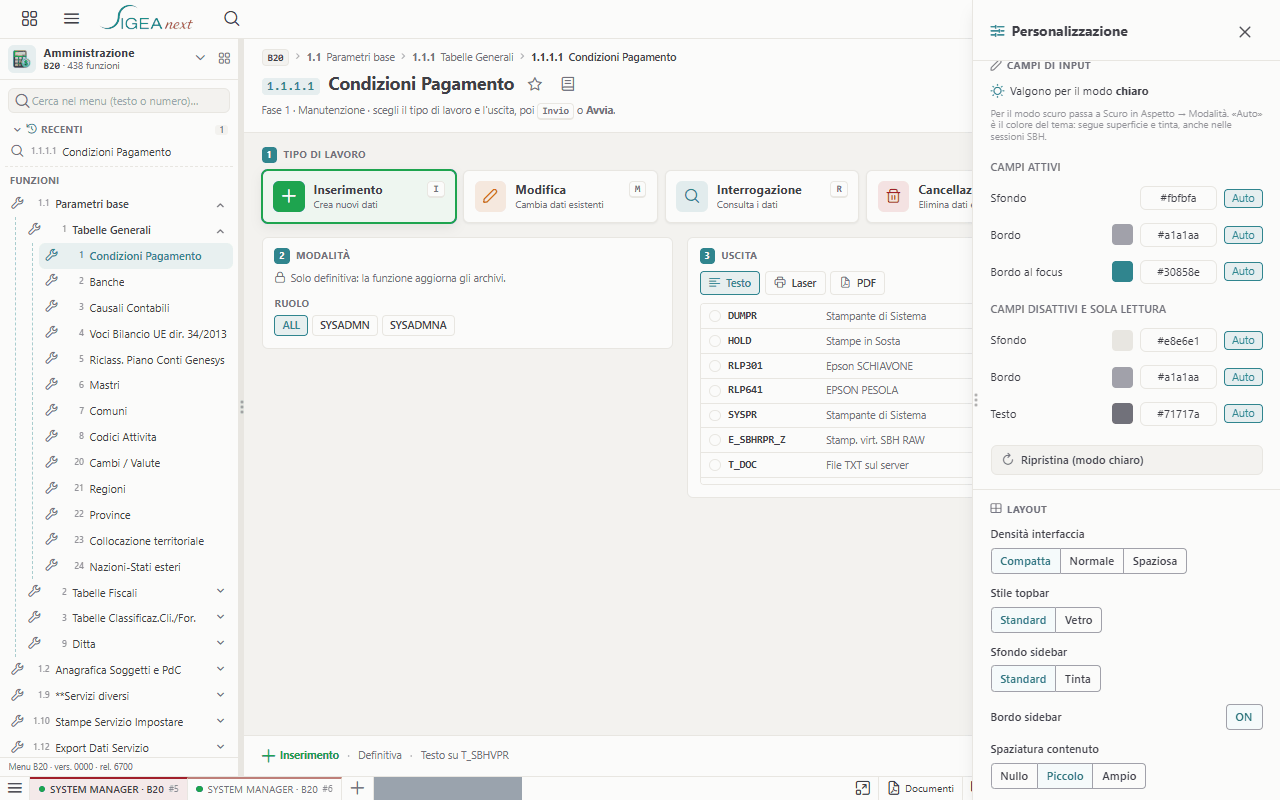
Task: Switch output to the PDF tab
Action: (x=857, y=283)
